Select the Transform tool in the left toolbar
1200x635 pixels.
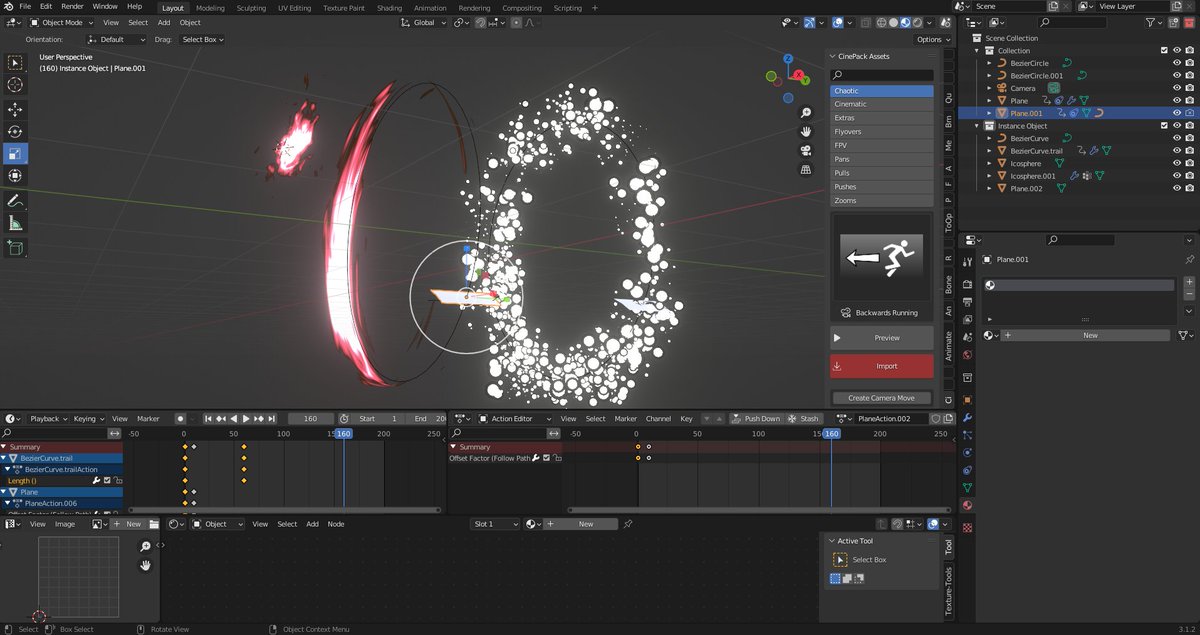[15, 175]
